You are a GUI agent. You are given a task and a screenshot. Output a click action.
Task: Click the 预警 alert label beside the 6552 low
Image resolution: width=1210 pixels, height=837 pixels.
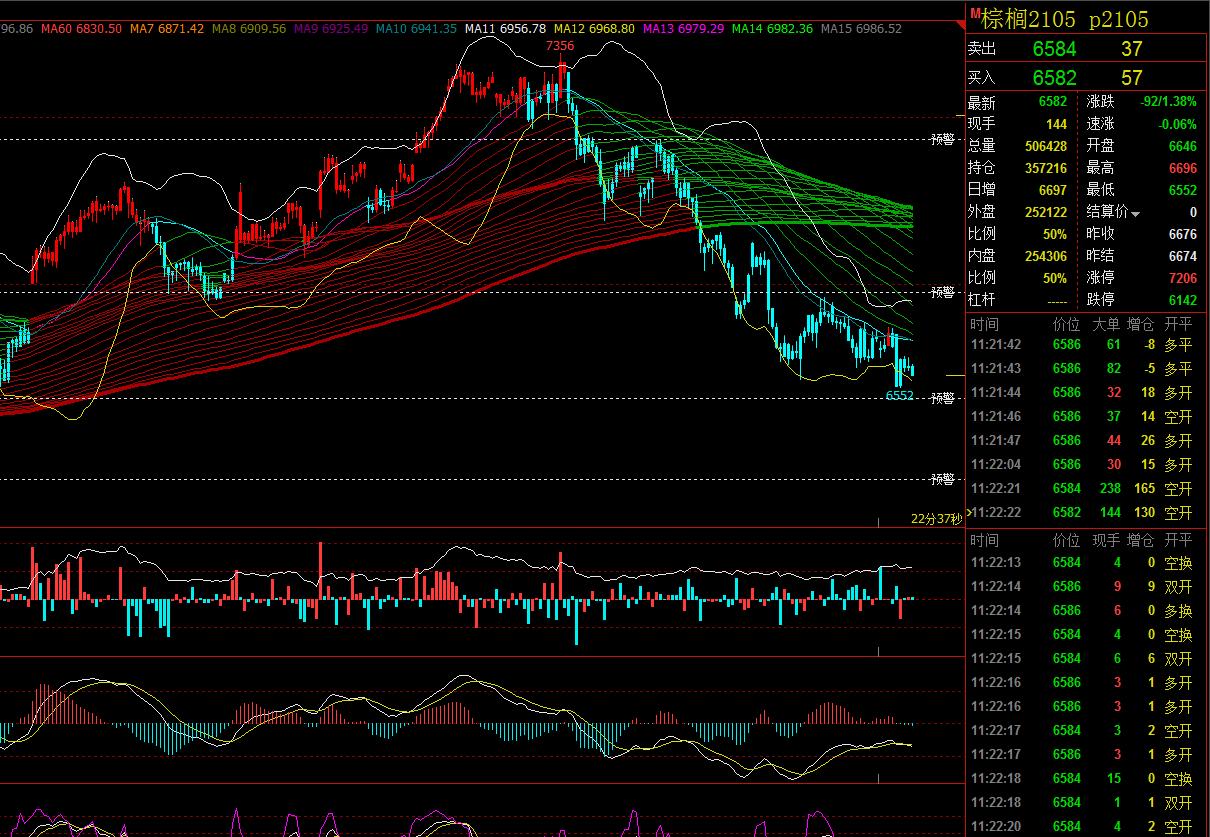coord(943,398)
